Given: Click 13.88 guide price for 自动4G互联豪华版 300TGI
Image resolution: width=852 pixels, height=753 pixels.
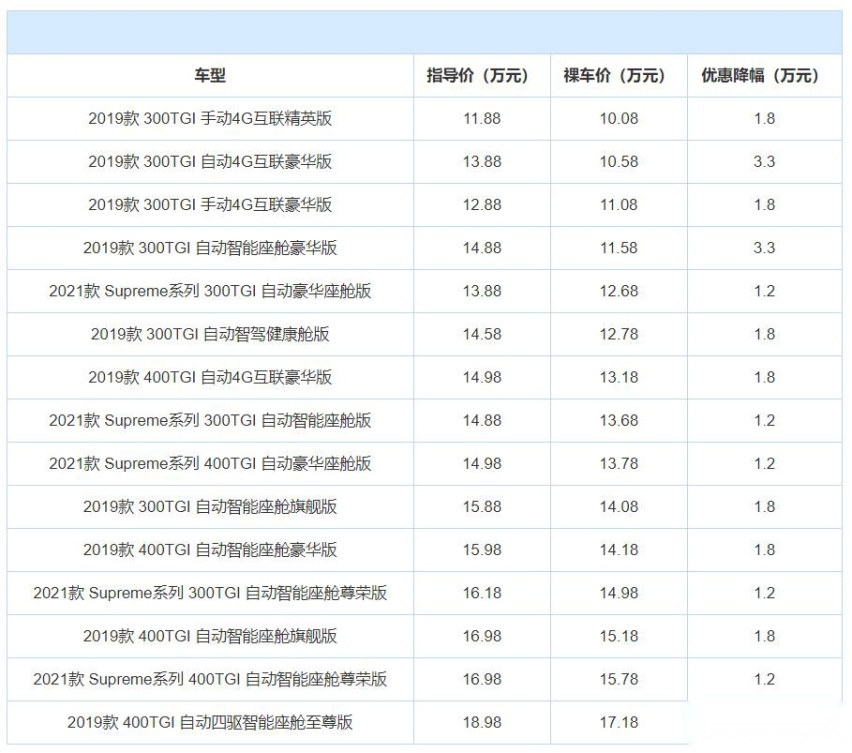Looking at the screenshot, I should [482, 161].
